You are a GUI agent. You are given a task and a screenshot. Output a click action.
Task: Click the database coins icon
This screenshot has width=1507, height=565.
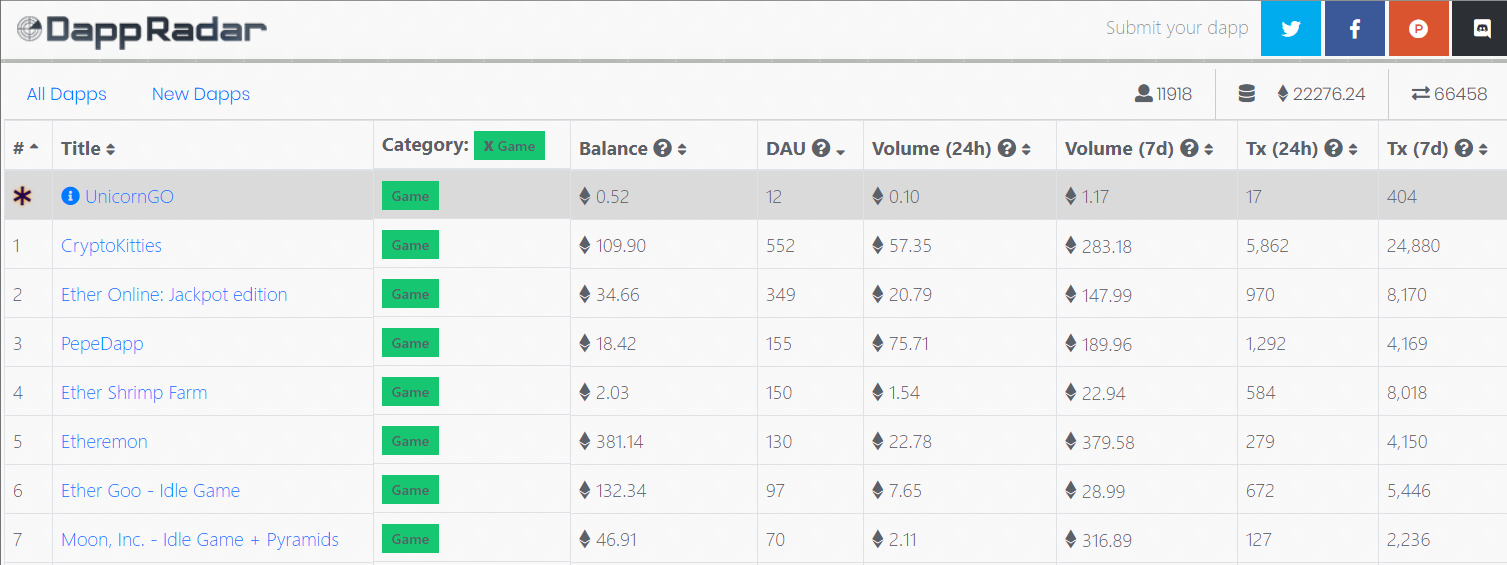click(1246, 94)
